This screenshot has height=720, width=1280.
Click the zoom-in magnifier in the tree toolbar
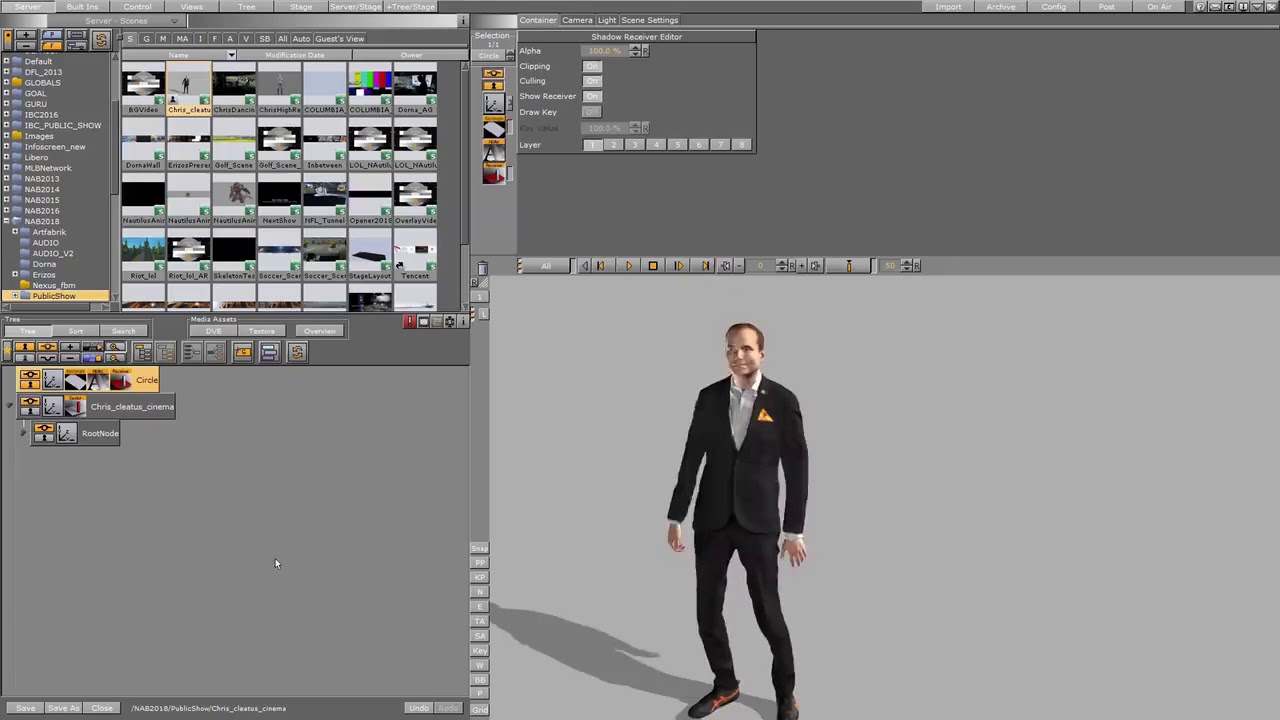pos(116,347)
